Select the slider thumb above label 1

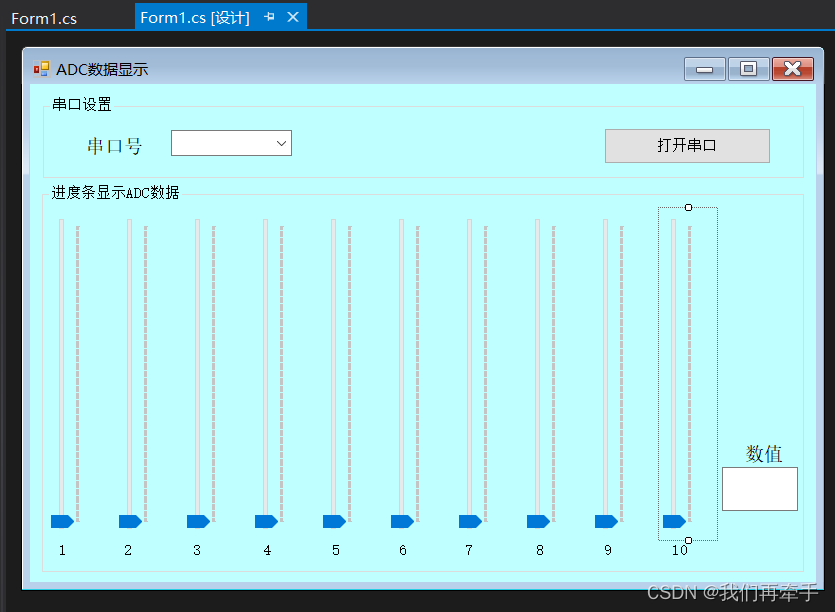point(62,521)
